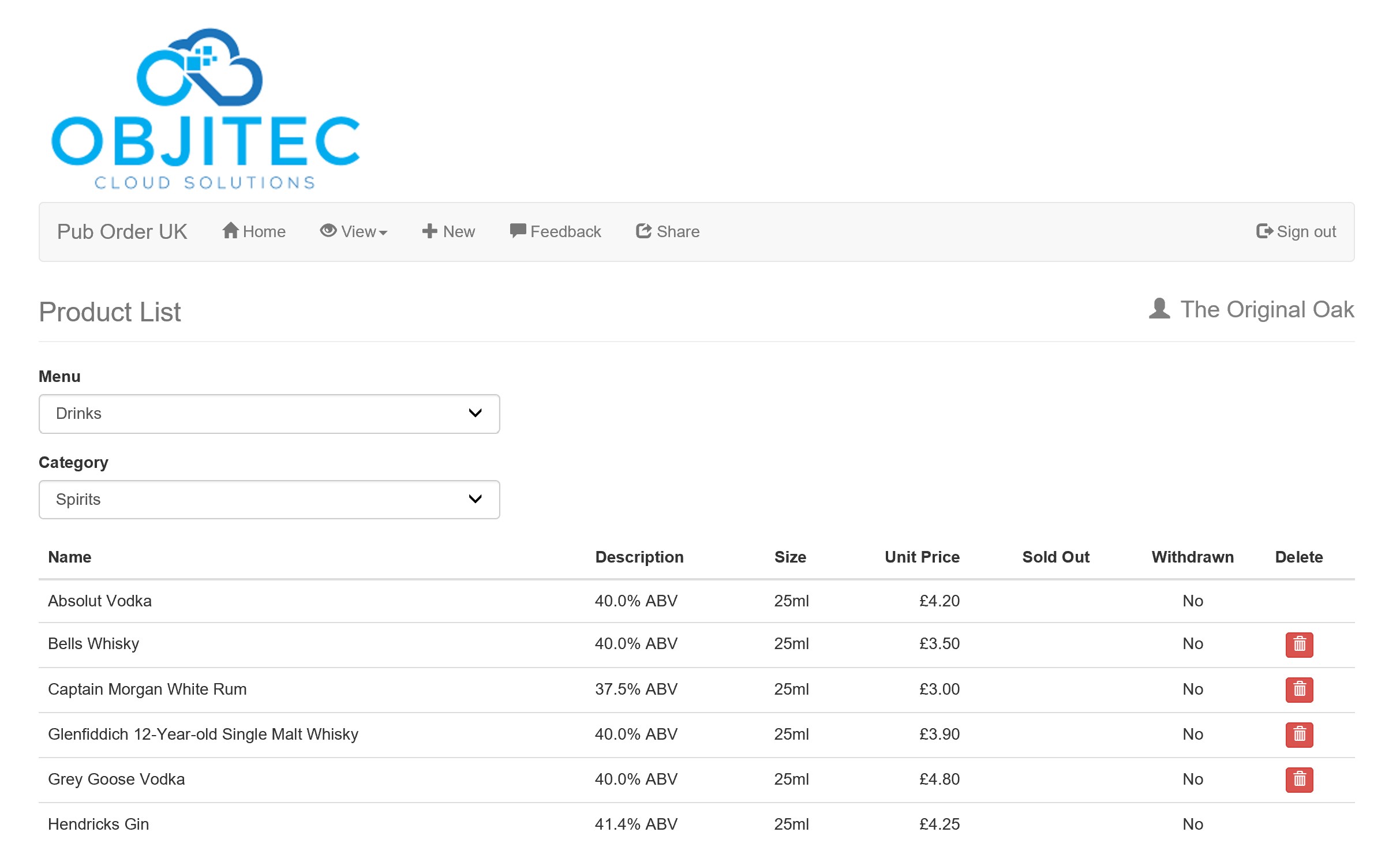
Task: Click the £3.50 unit price
Action: [939, 644]
